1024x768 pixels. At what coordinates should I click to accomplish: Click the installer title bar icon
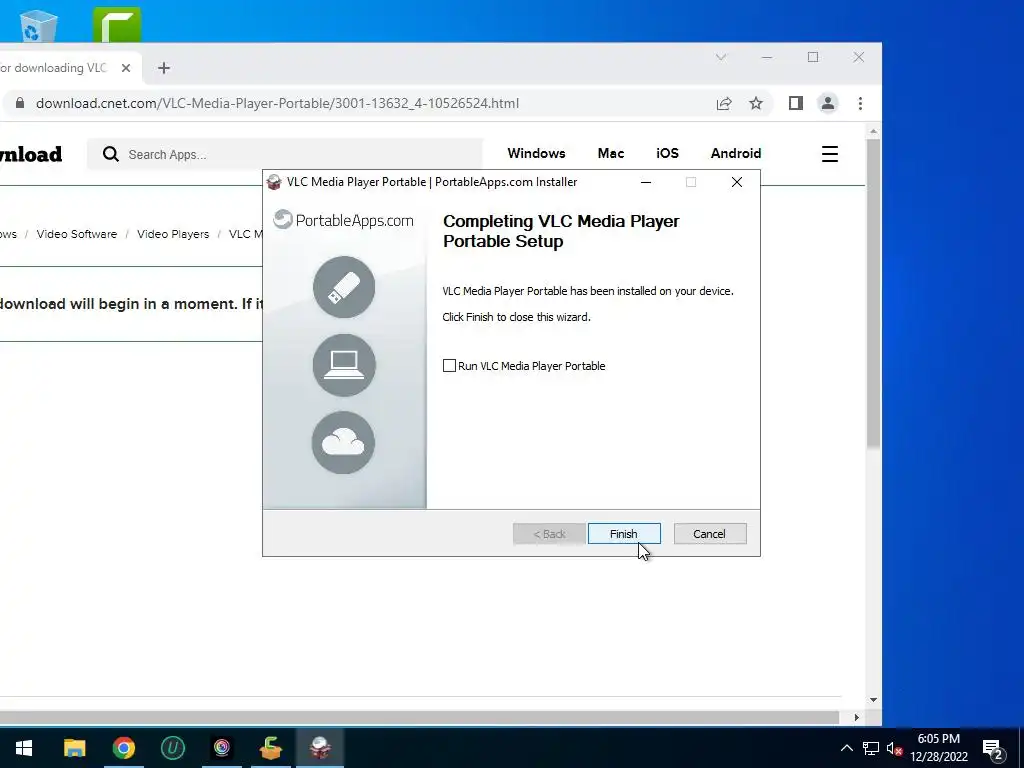(x=274, y=182)
